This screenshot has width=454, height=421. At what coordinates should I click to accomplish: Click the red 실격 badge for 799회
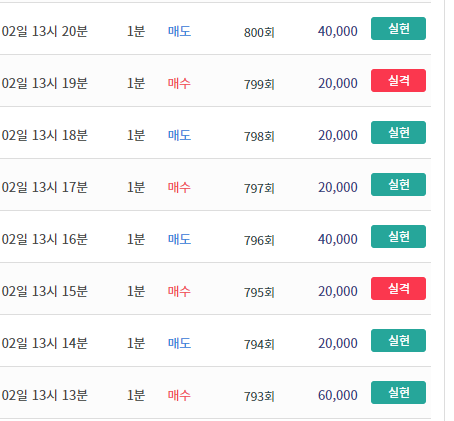398,81
